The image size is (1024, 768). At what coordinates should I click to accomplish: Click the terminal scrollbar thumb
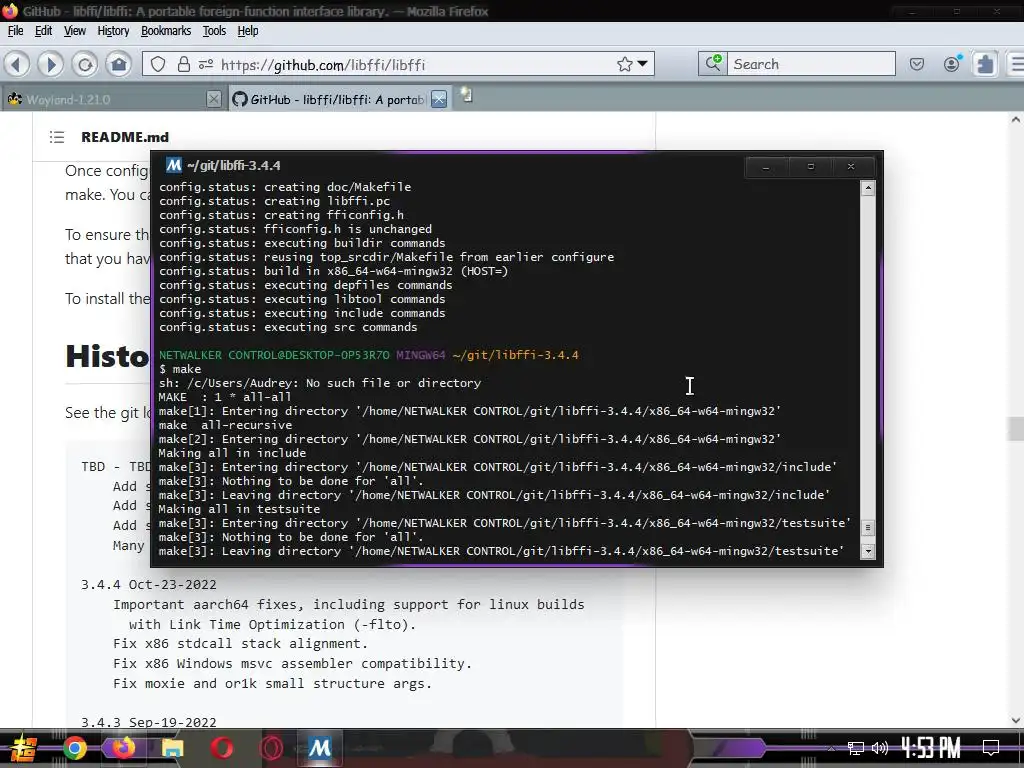coord(868,527)
